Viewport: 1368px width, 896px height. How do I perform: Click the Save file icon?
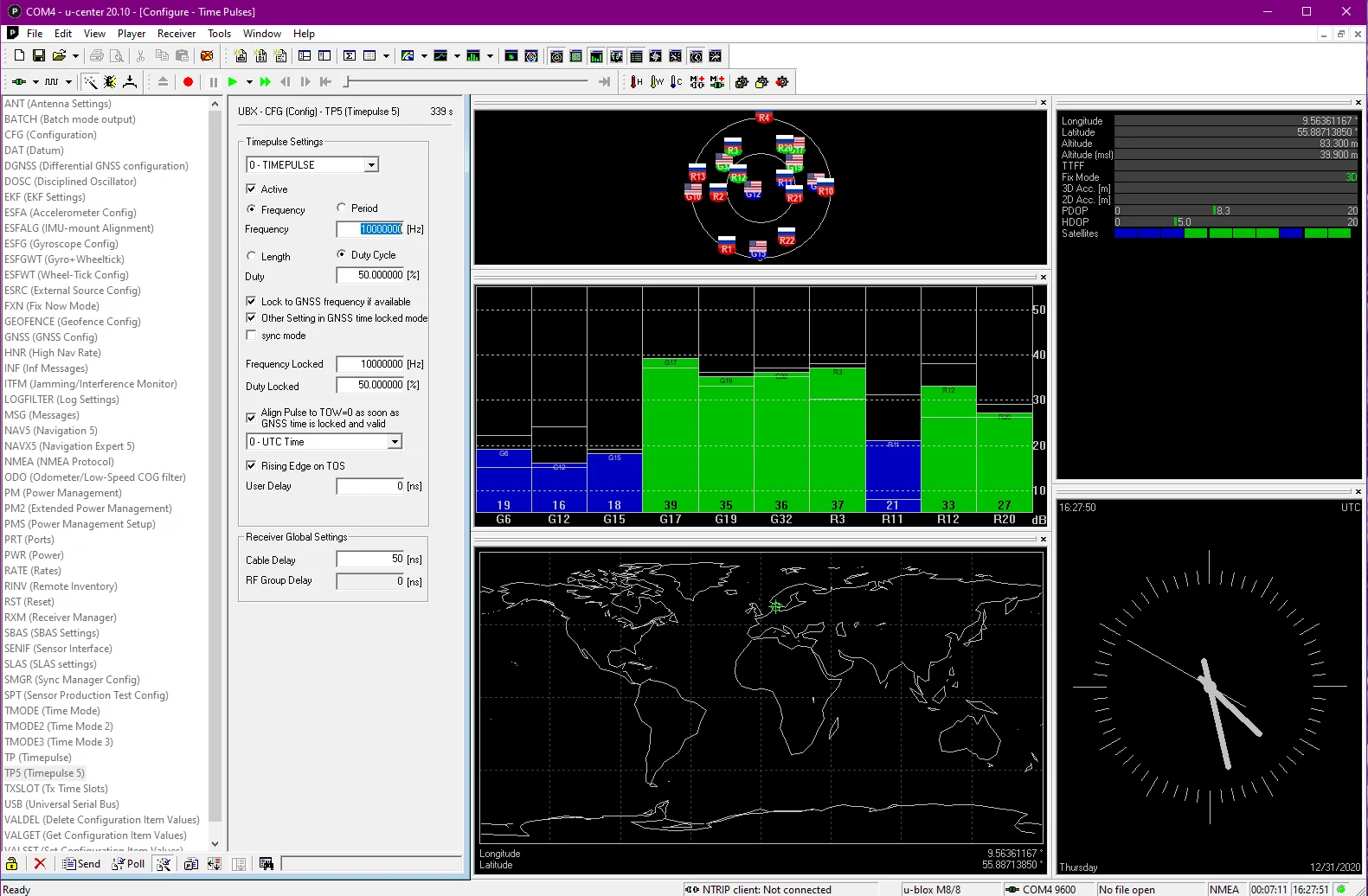(39, 56)
